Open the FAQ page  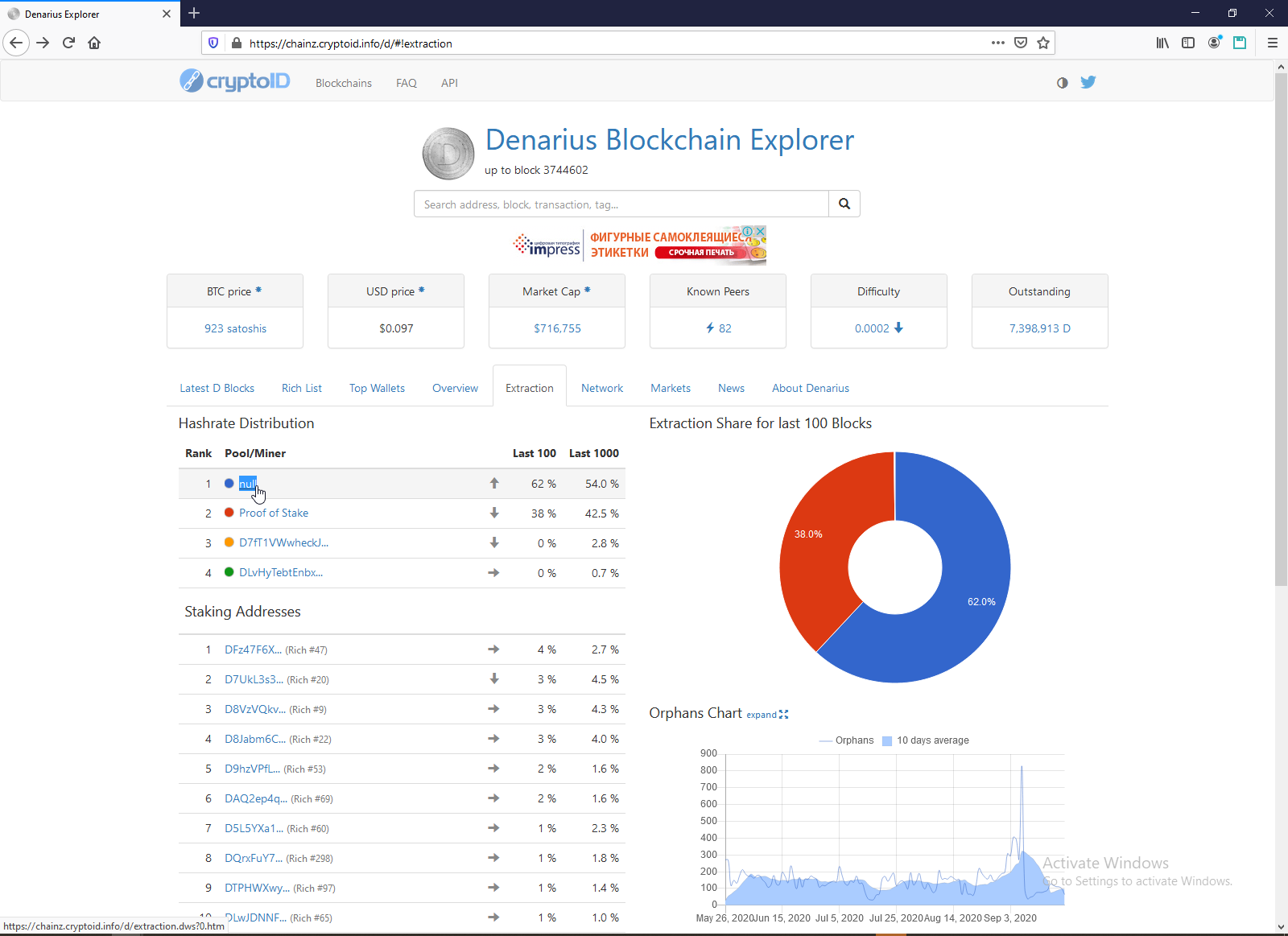pos(407,83)
